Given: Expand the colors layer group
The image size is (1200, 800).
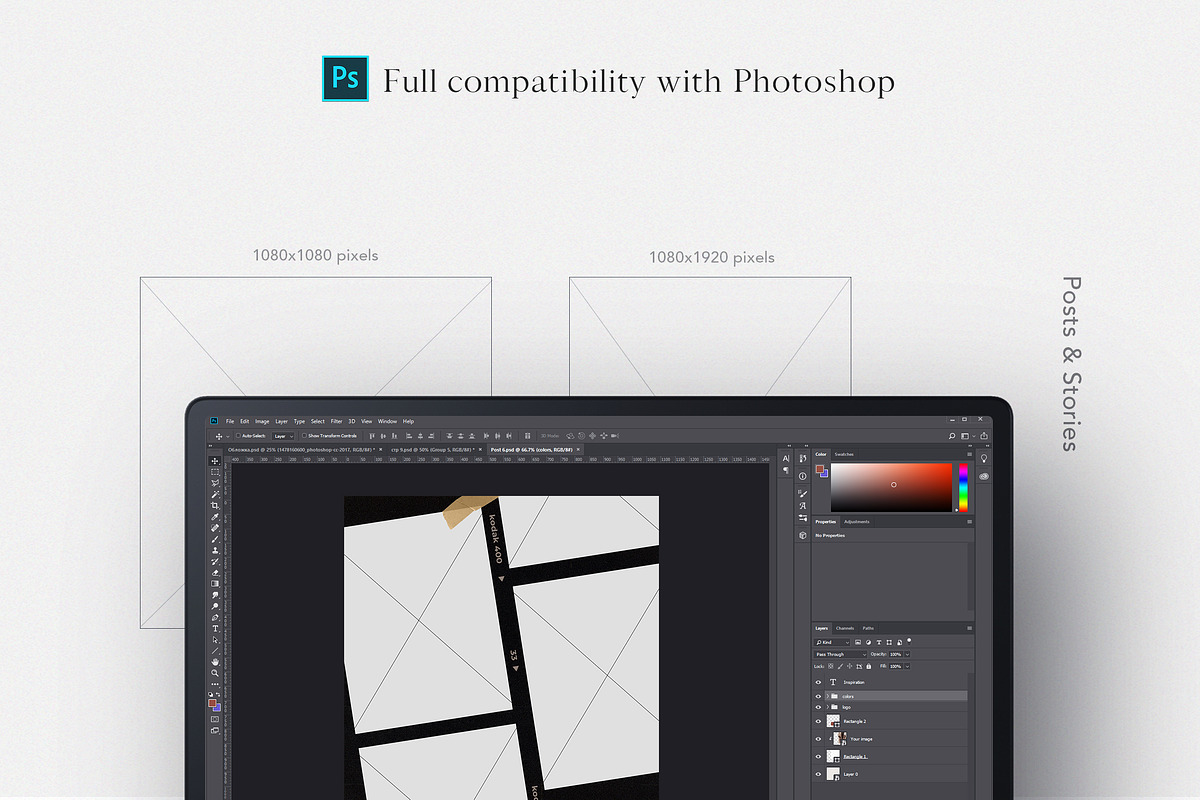Looking at the screenshot, I should [x=828, y=696].
